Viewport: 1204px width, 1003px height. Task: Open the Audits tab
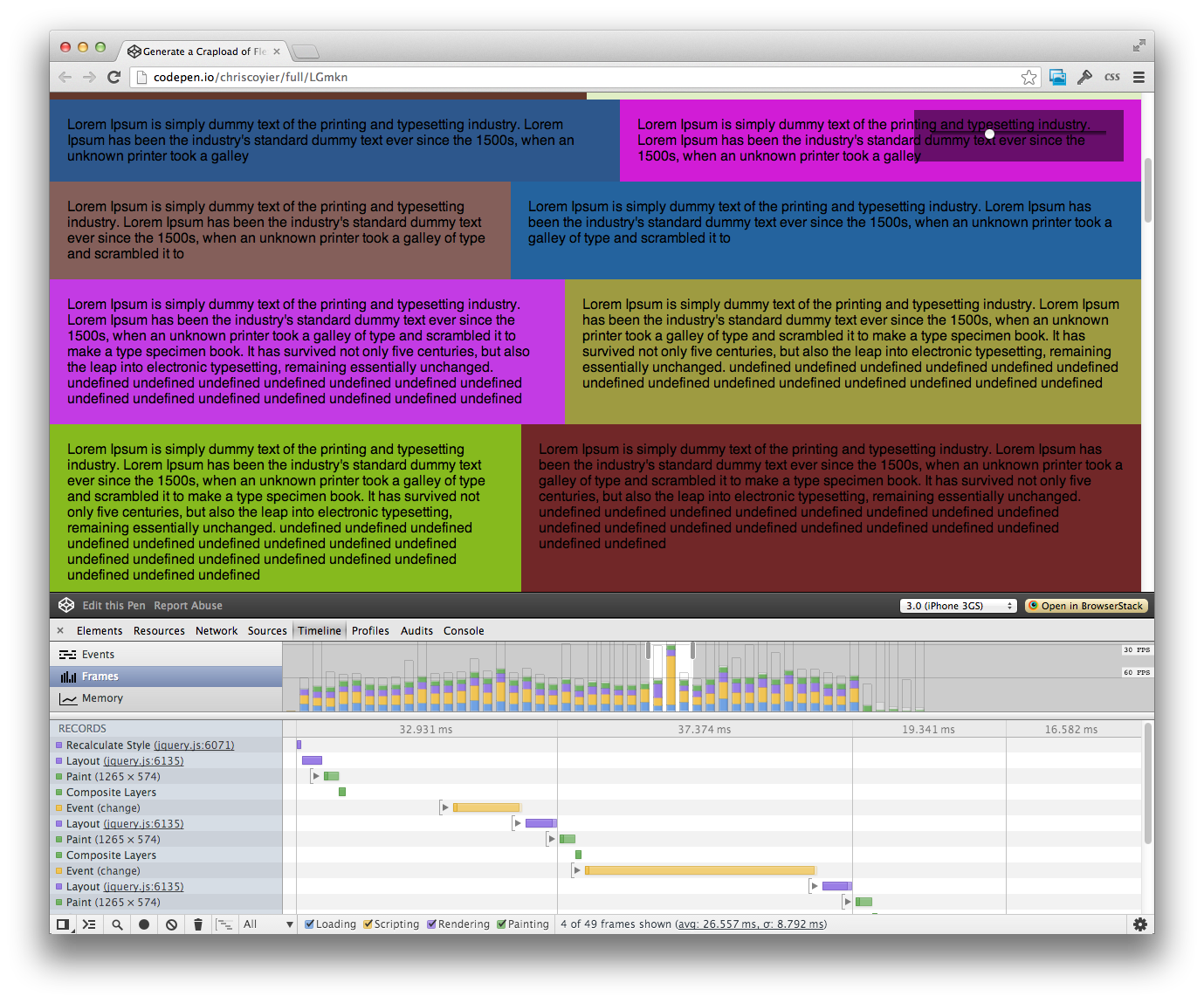pyautogui.click(x=416, y=630)
